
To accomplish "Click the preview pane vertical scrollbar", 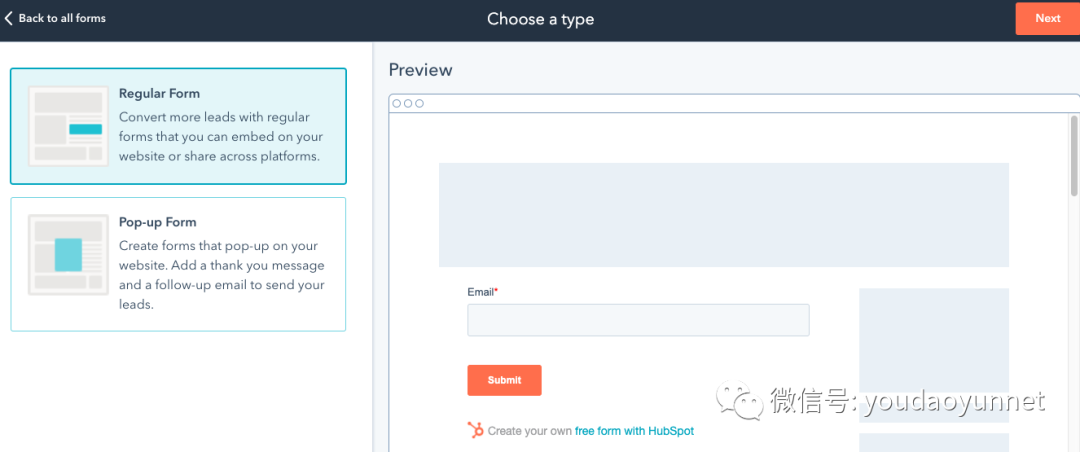I will pyautogui.click(x=1074, y=155).
